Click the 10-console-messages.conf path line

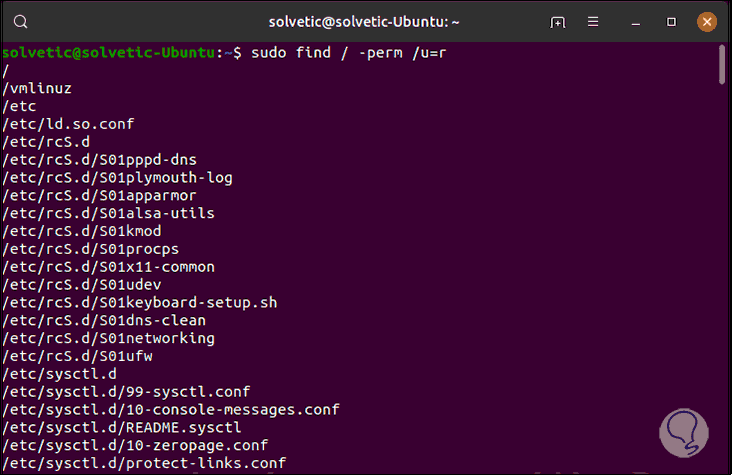coord(171,410)
